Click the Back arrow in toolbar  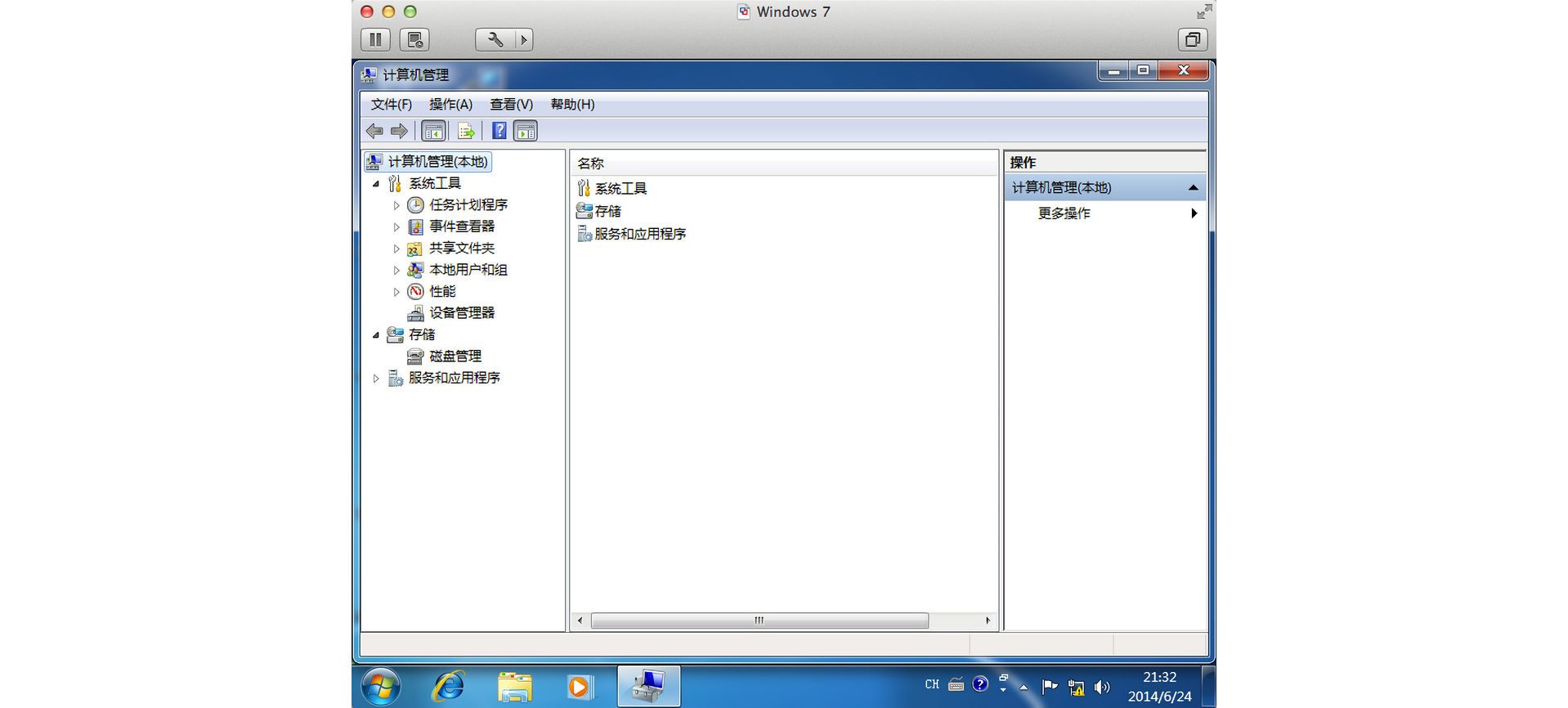(x=375, y=131)
